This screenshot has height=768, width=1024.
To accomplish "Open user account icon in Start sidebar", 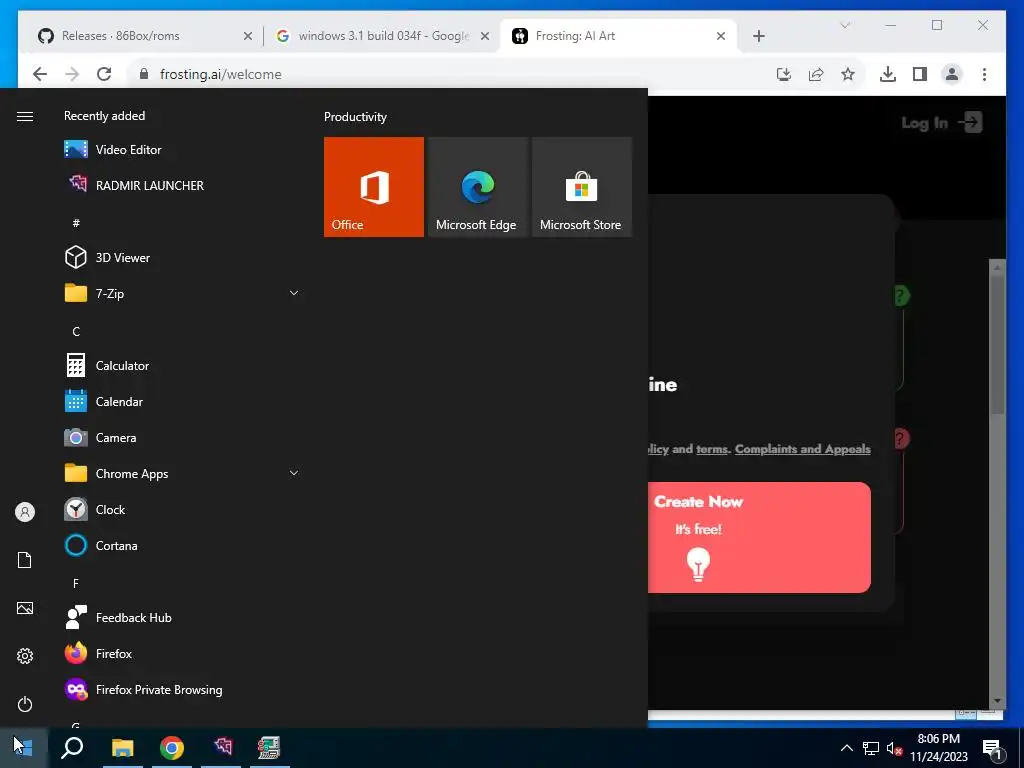I will point(25,512).
